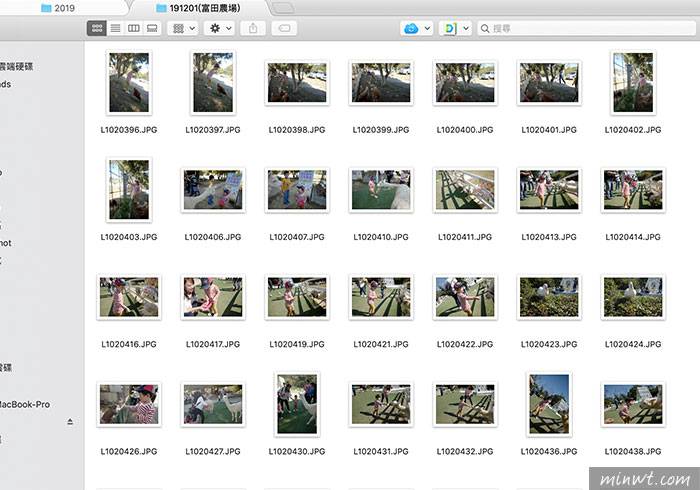Select photo L1020410.JPG
This screenshot has width=700, height=490.
[380, 190]
